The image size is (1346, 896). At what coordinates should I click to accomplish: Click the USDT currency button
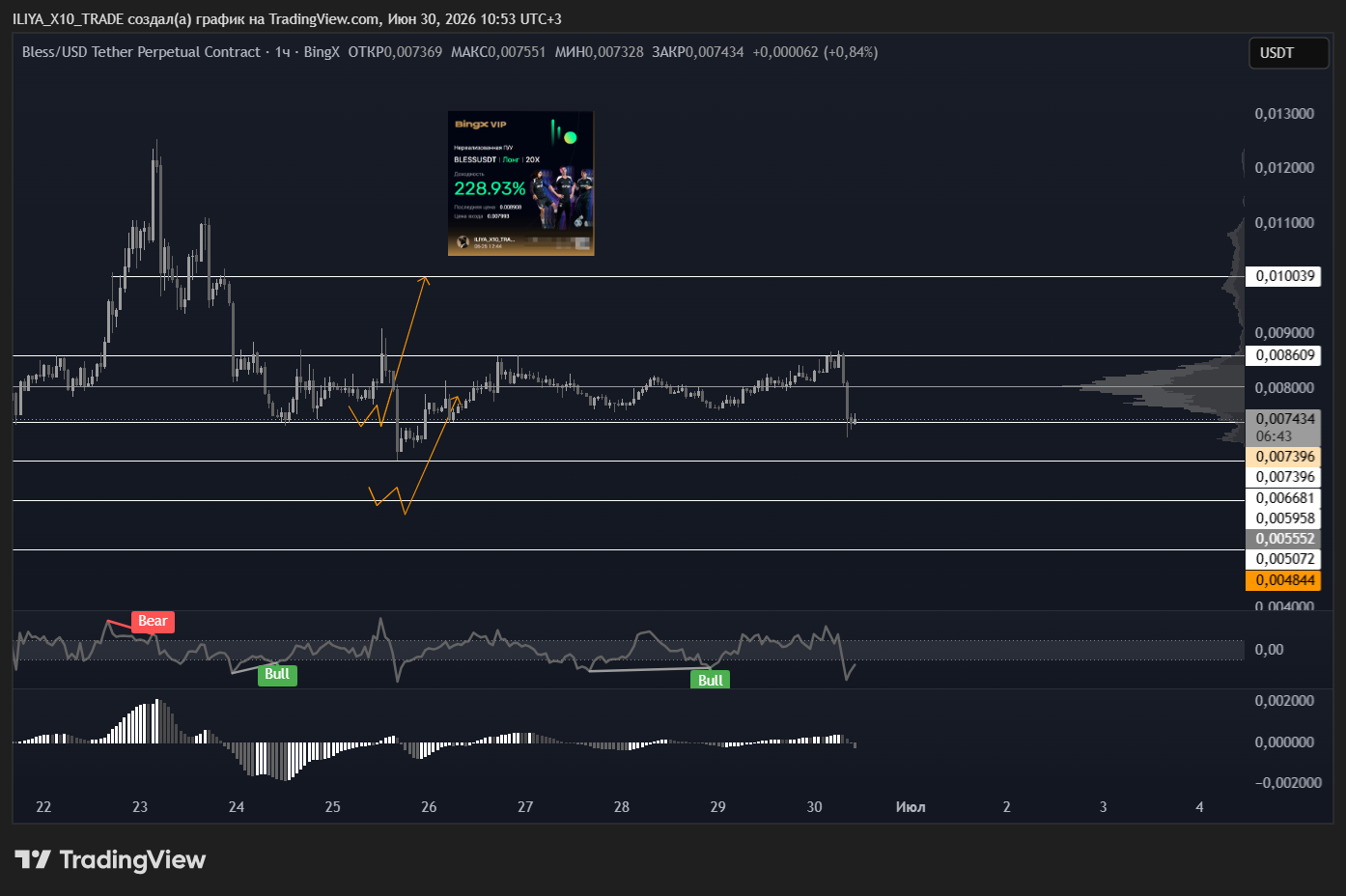pos(1289,53)
